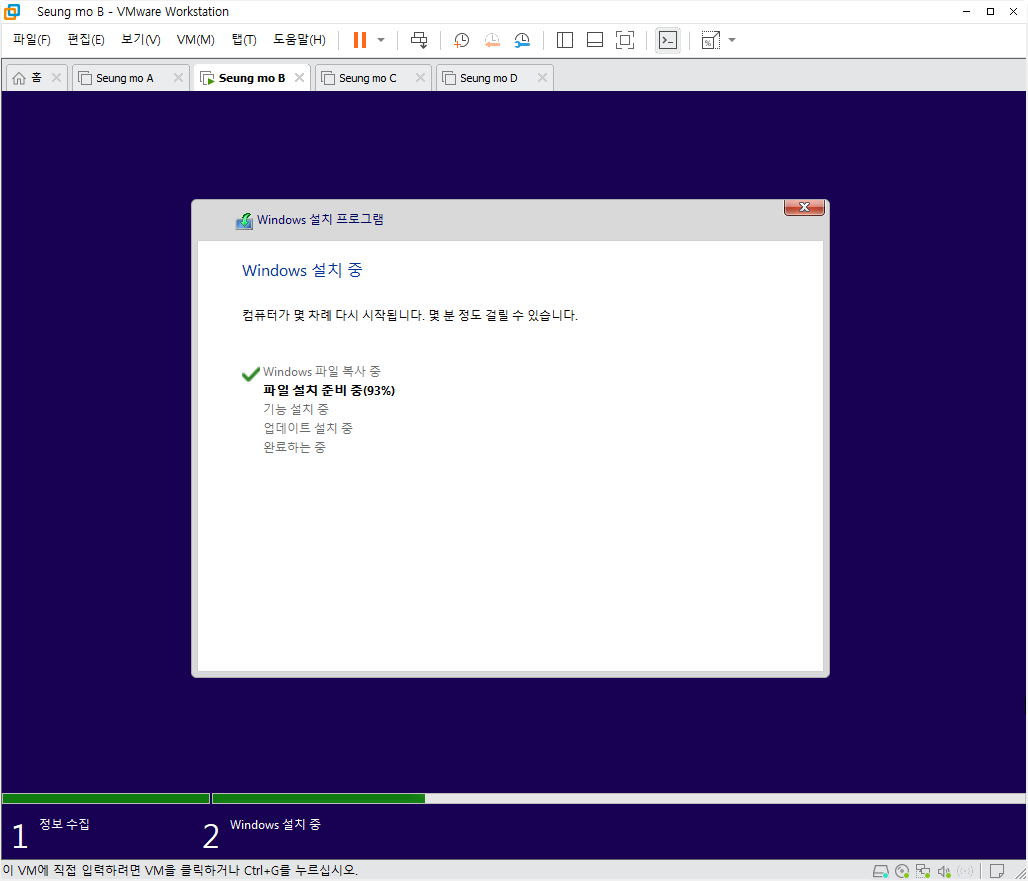Image resolution: width=1028 pixels, height=881 pixels.
Task: Close the 홈 tab
Action: [x=56, y=77]
